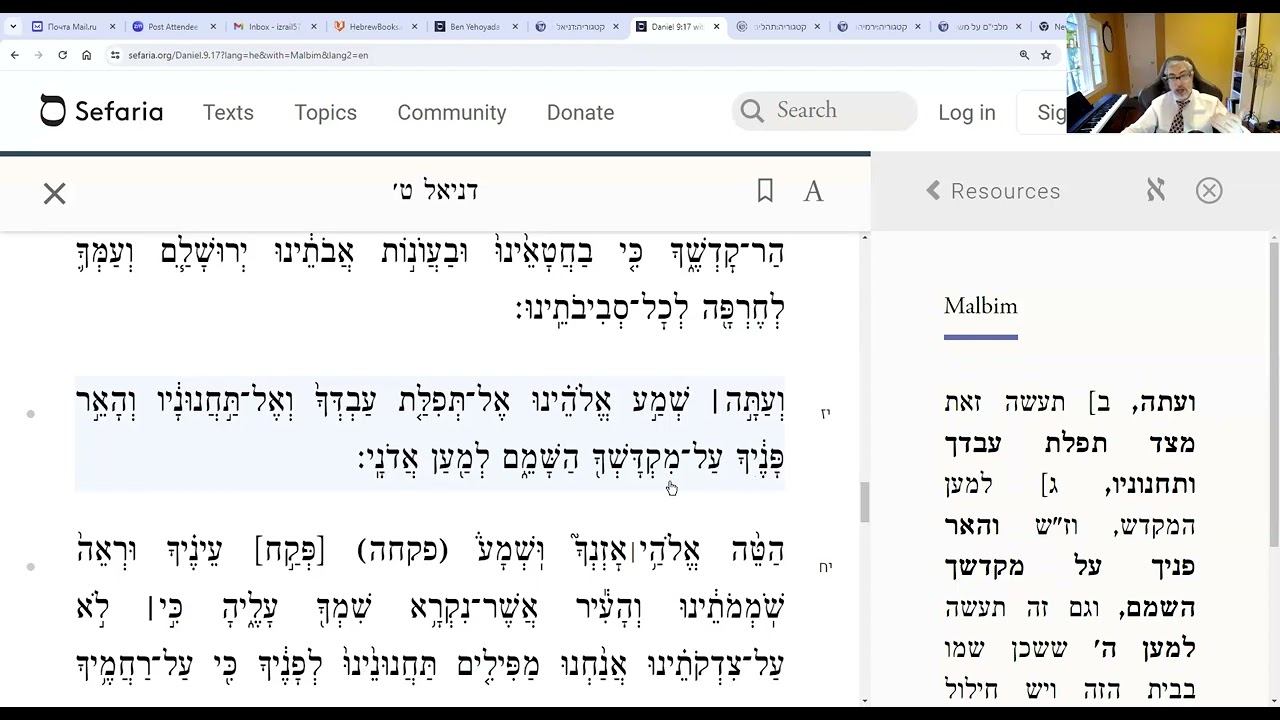The image size is (1280, 720).
Task: Open the Topics page
Action: [325, 113]
